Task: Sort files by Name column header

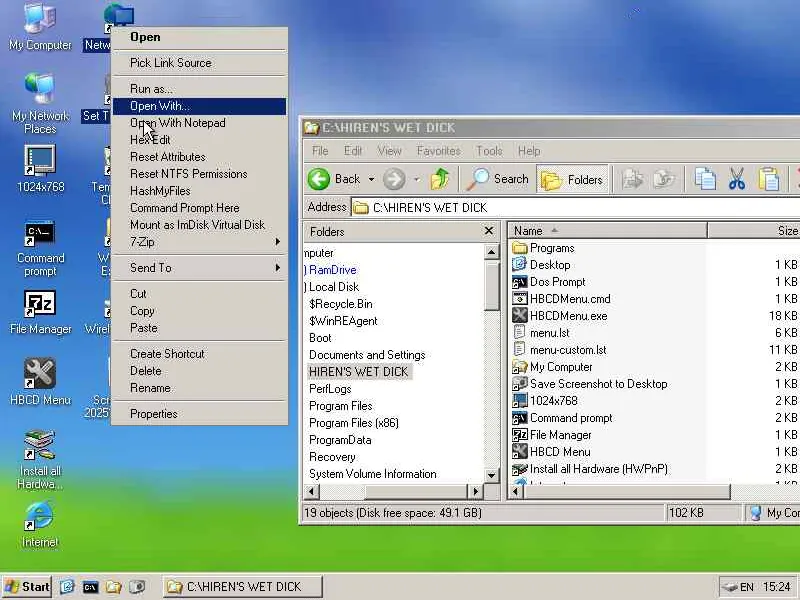Action: (x=607, y=231)
